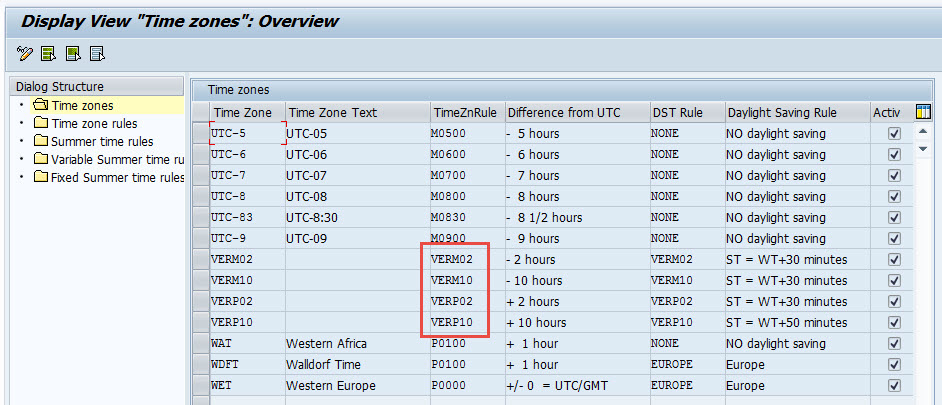This screenshot has height=405, width=942.
Task: Open the Variable Summer time rules tree node
Action: click(x=118, y=160)
